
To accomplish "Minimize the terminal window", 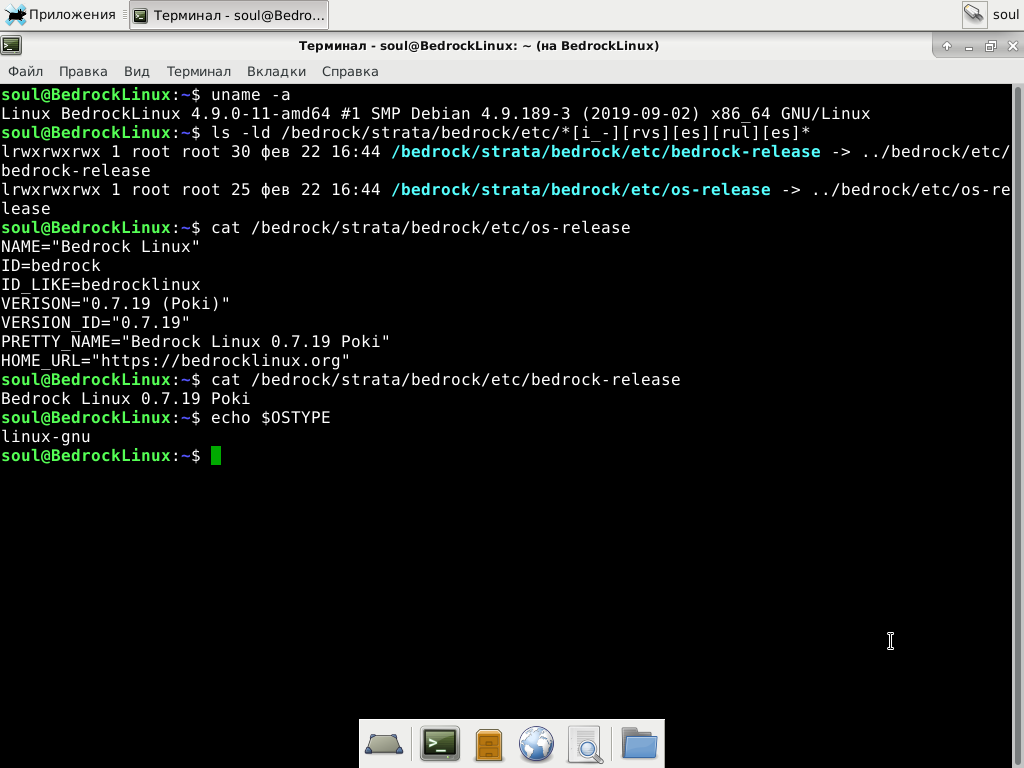I will tap(968, 46).
